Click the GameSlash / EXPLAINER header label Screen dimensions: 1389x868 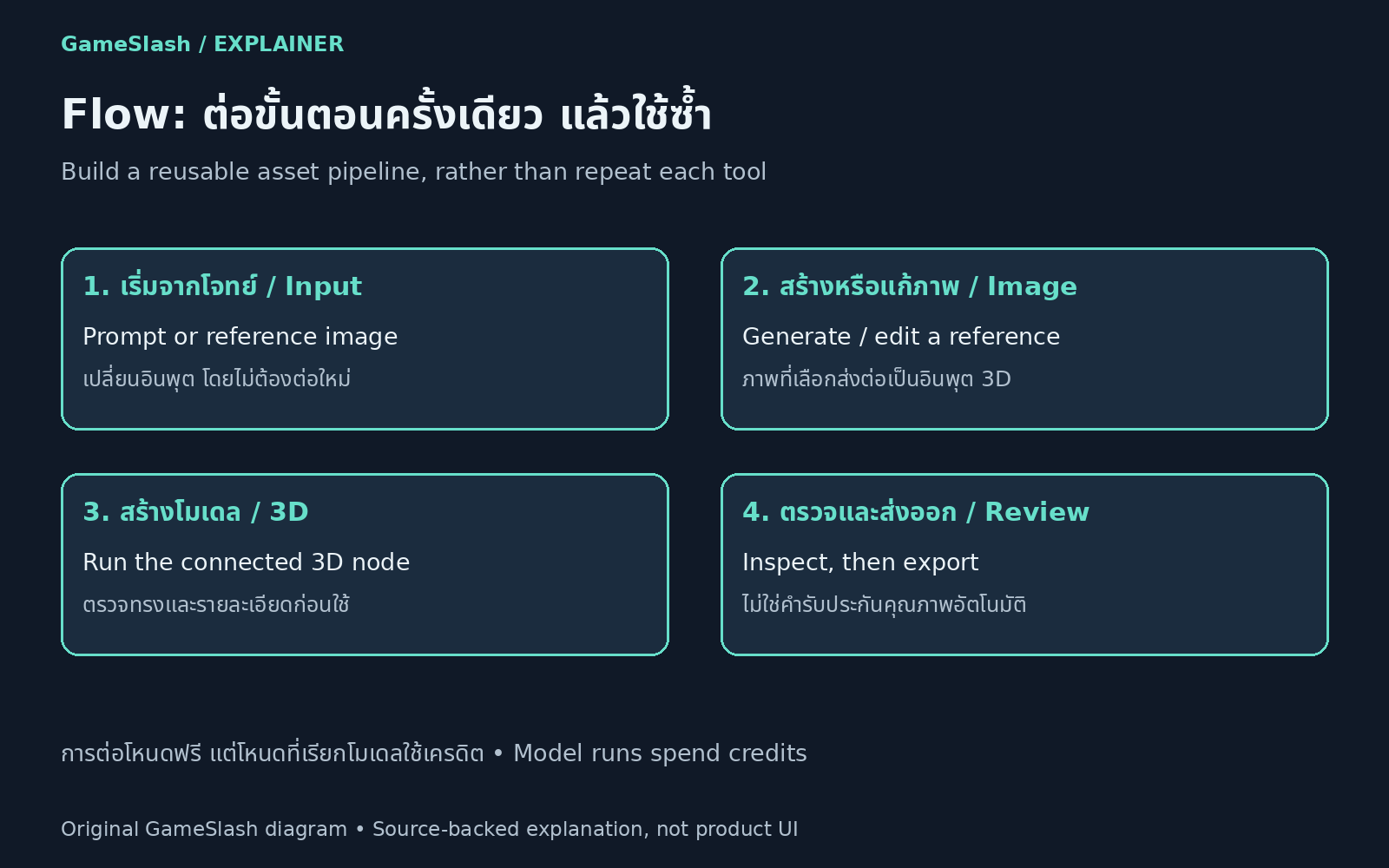tap(202, 44)
